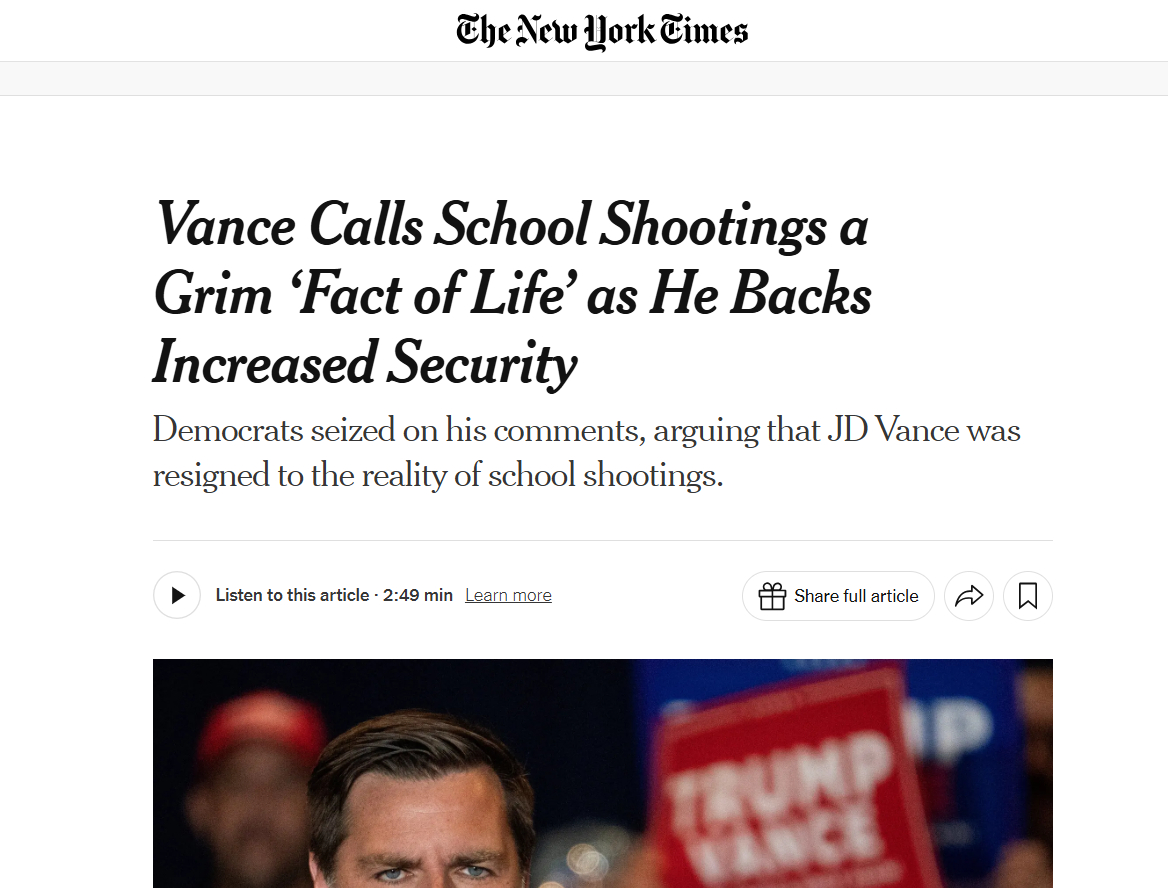Click the gift box icon

click(x=772, y=596)
